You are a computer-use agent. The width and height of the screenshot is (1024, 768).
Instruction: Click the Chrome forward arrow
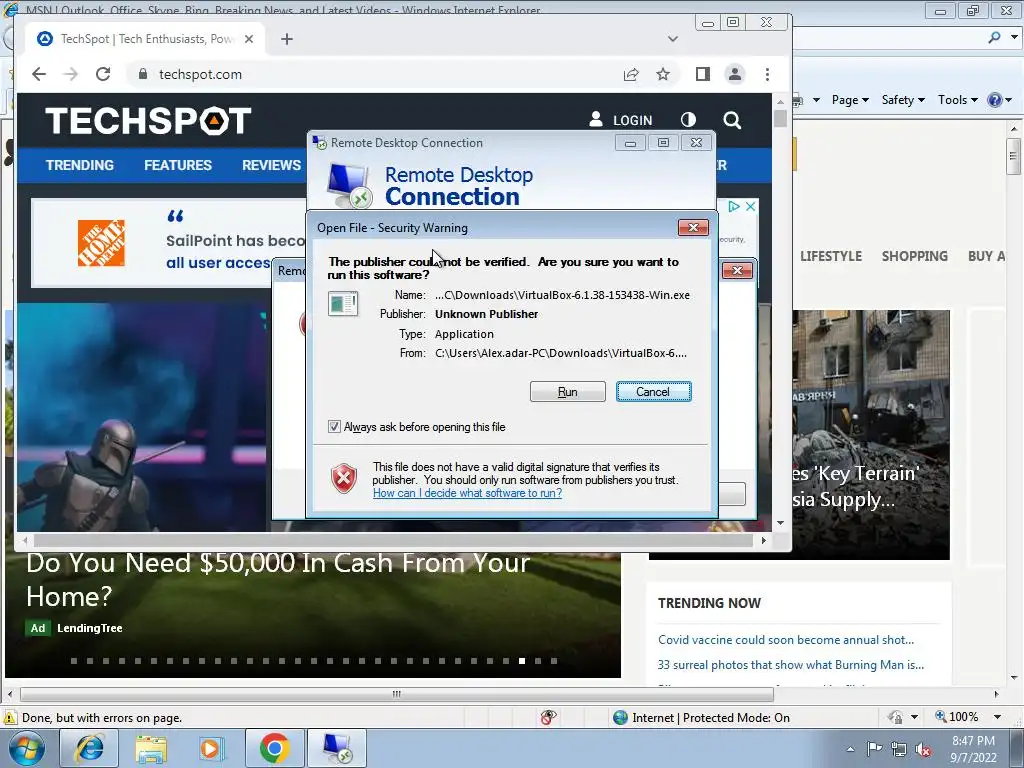pos(71,74)
